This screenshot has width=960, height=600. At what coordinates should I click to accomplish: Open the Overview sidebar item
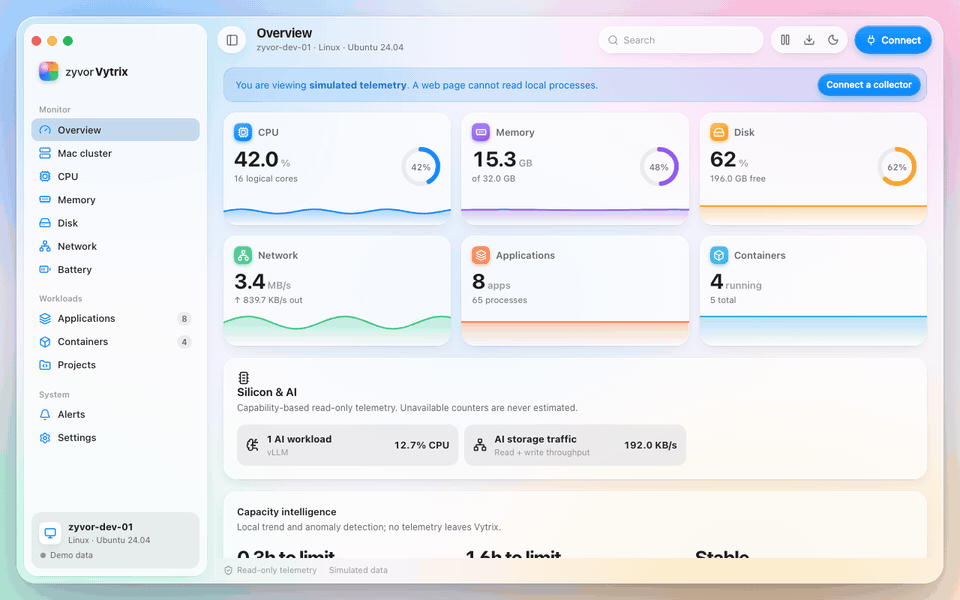[115, 130]
